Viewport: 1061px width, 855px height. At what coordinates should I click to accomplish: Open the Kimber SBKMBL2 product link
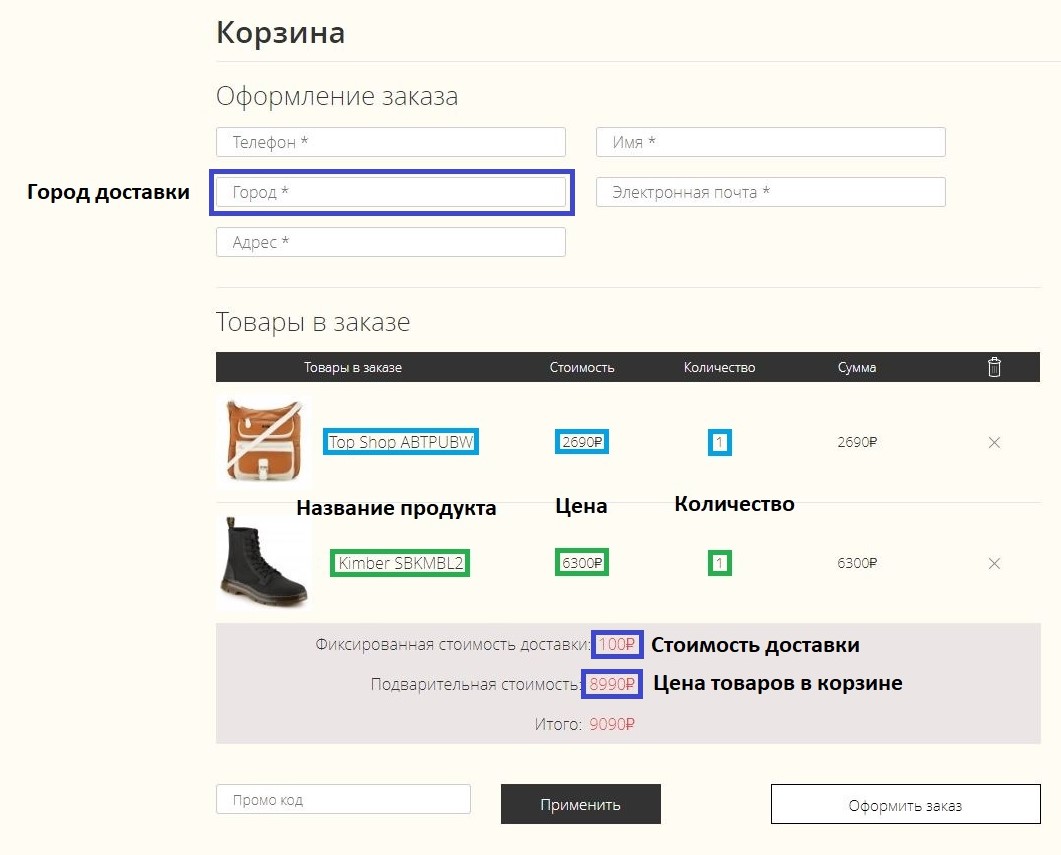click(401, 563)
